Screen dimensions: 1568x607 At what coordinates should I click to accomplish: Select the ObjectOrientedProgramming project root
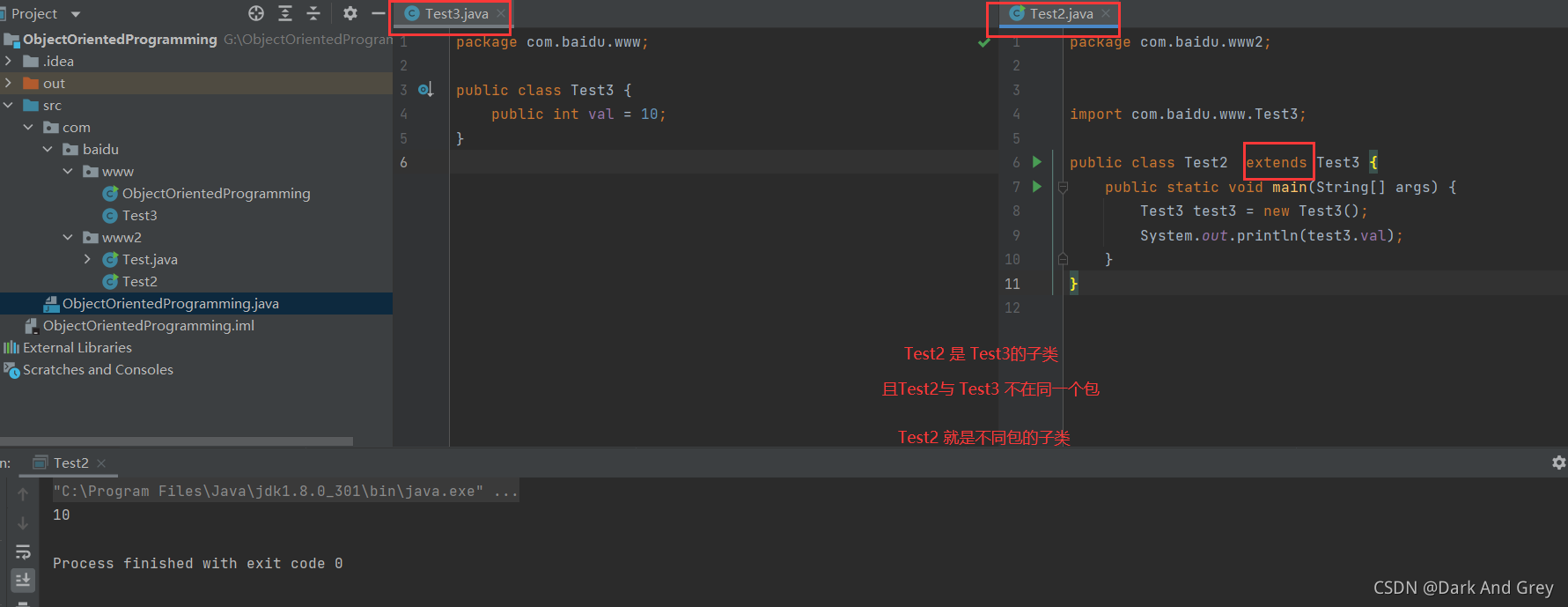coord(120,39)
